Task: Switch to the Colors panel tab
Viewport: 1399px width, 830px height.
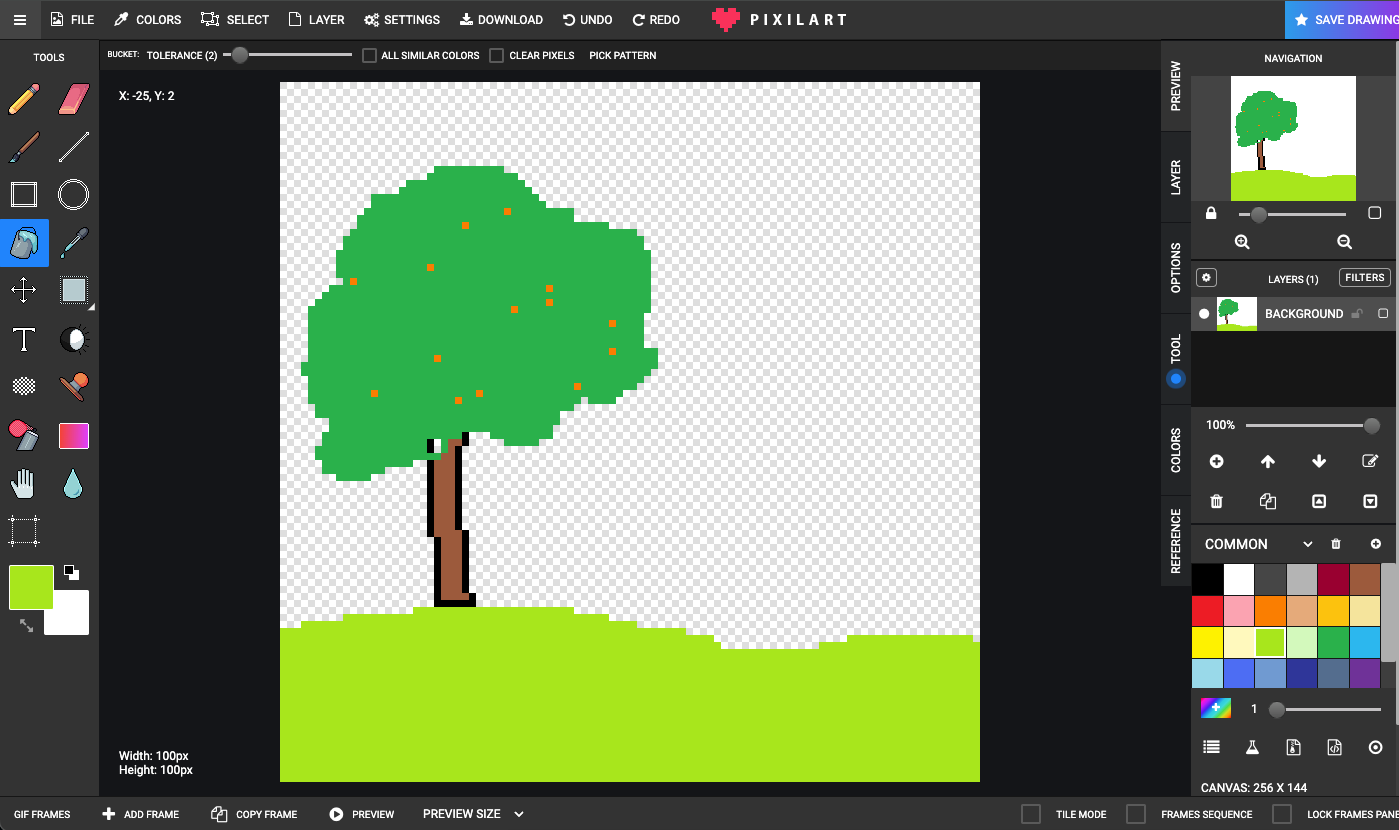Action: (x=1175, y=452)
